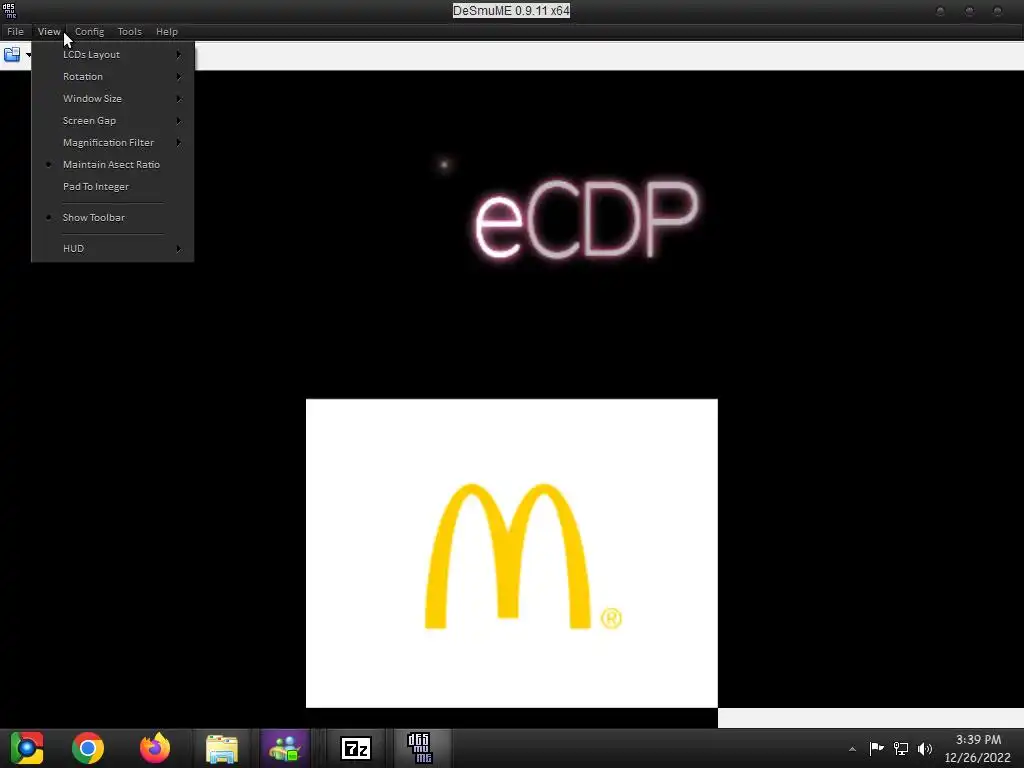Expand the Open ROM dropdown arrow
The height and width of the screenshot is (768, 1024).
pos(28,55)
